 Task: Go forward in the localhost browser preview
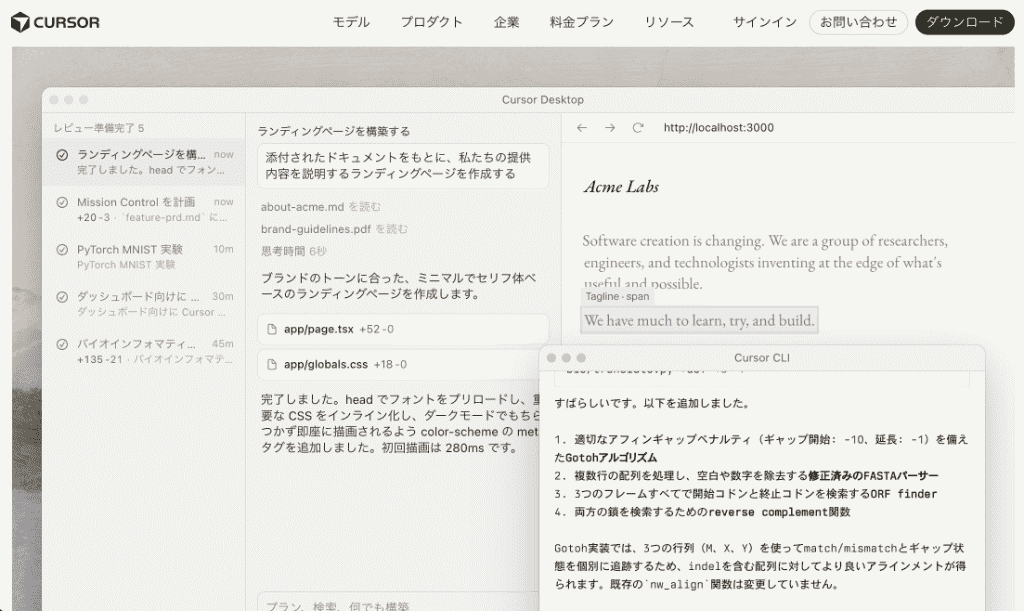609,128
